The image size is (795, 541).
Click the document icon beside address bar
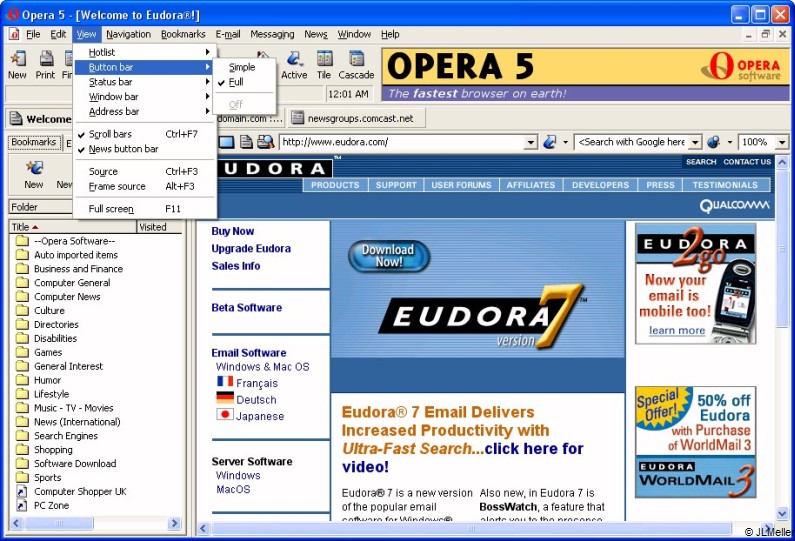pyautogui.click(x=246, y=142)
